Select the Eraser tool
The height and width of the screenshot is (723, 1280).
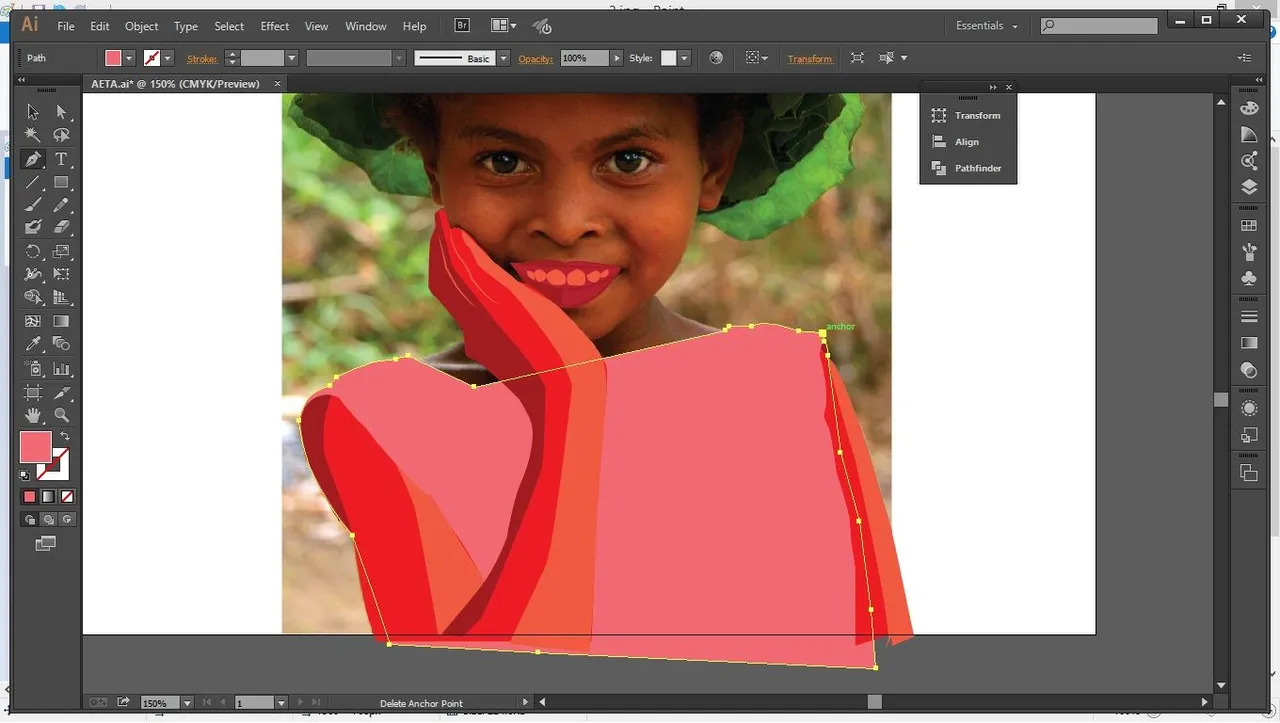point(61,228)
